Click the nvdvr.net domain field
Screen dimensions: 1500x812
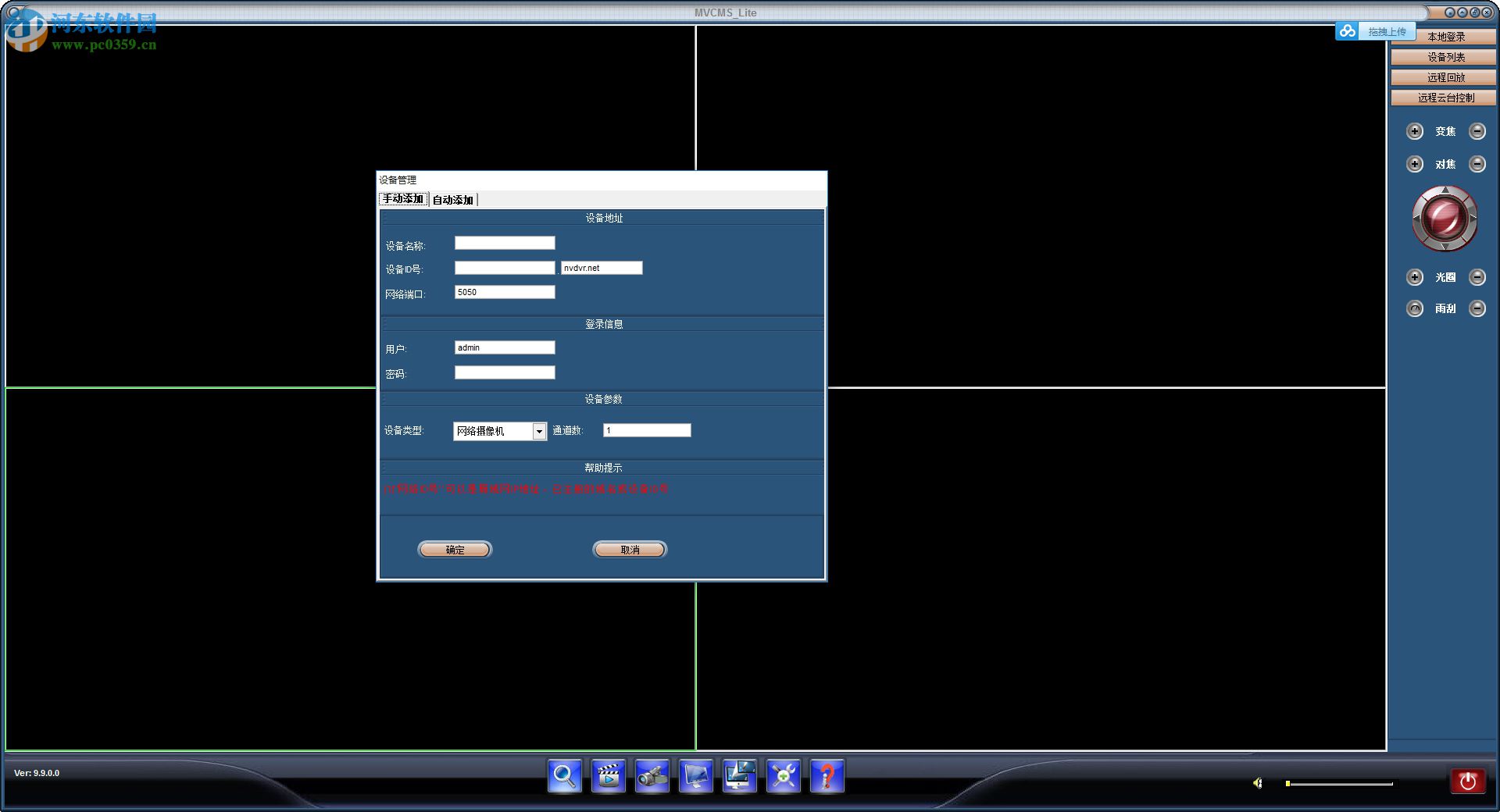coord(602,268)
